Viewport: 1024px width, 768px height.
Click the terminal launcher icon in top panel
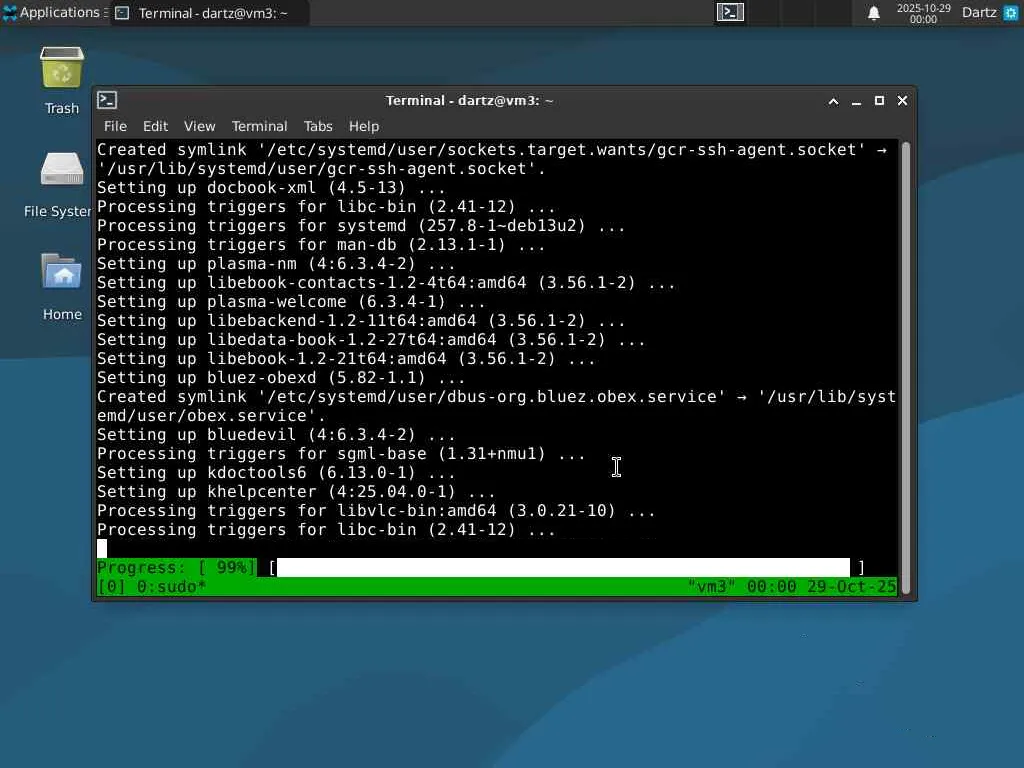(x=730, y=12)
